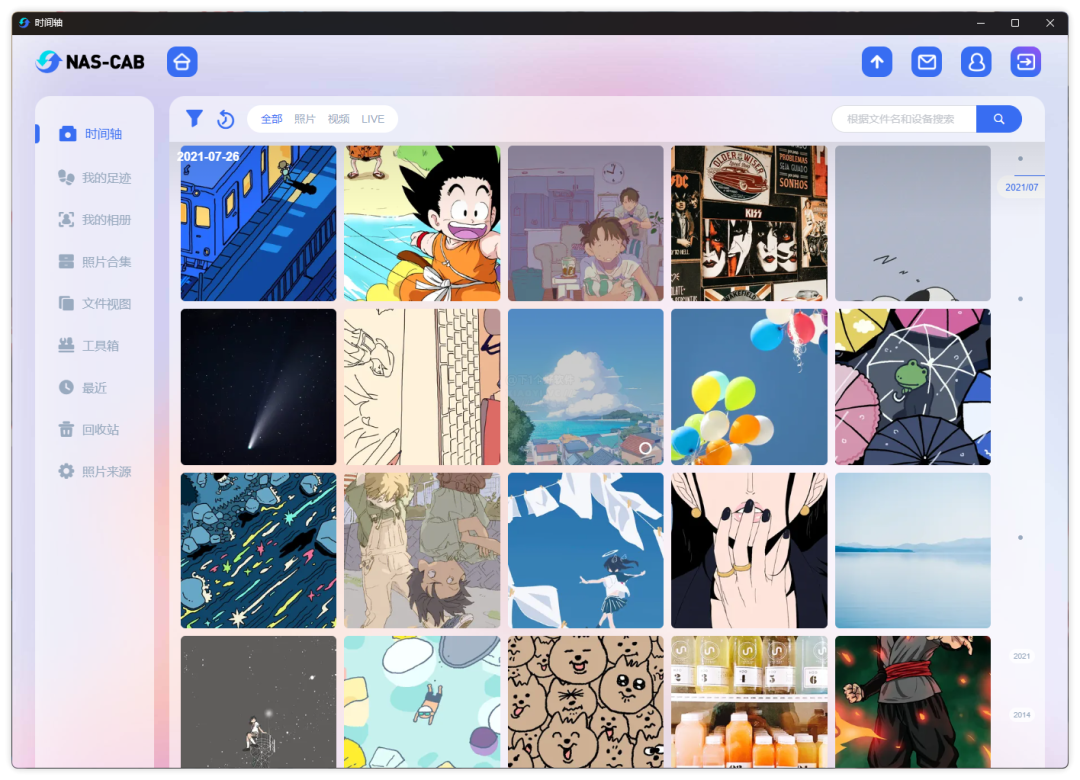The width and height of the screenshot is (1080, 780).
Task: Switch to the LIVE filter tab
Action: (373, 119)
